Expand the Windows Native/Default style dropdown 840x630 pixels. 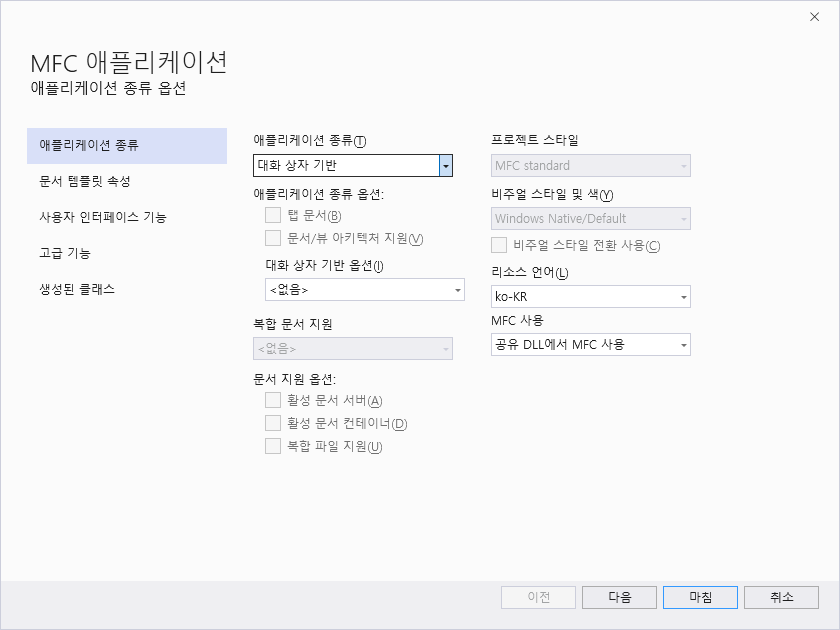pyautogui.click(x=590, y=219)
